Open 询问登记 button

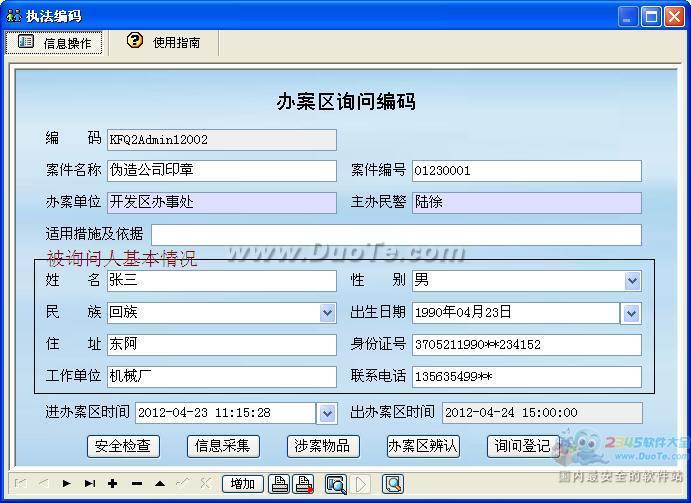pos(523,446)
